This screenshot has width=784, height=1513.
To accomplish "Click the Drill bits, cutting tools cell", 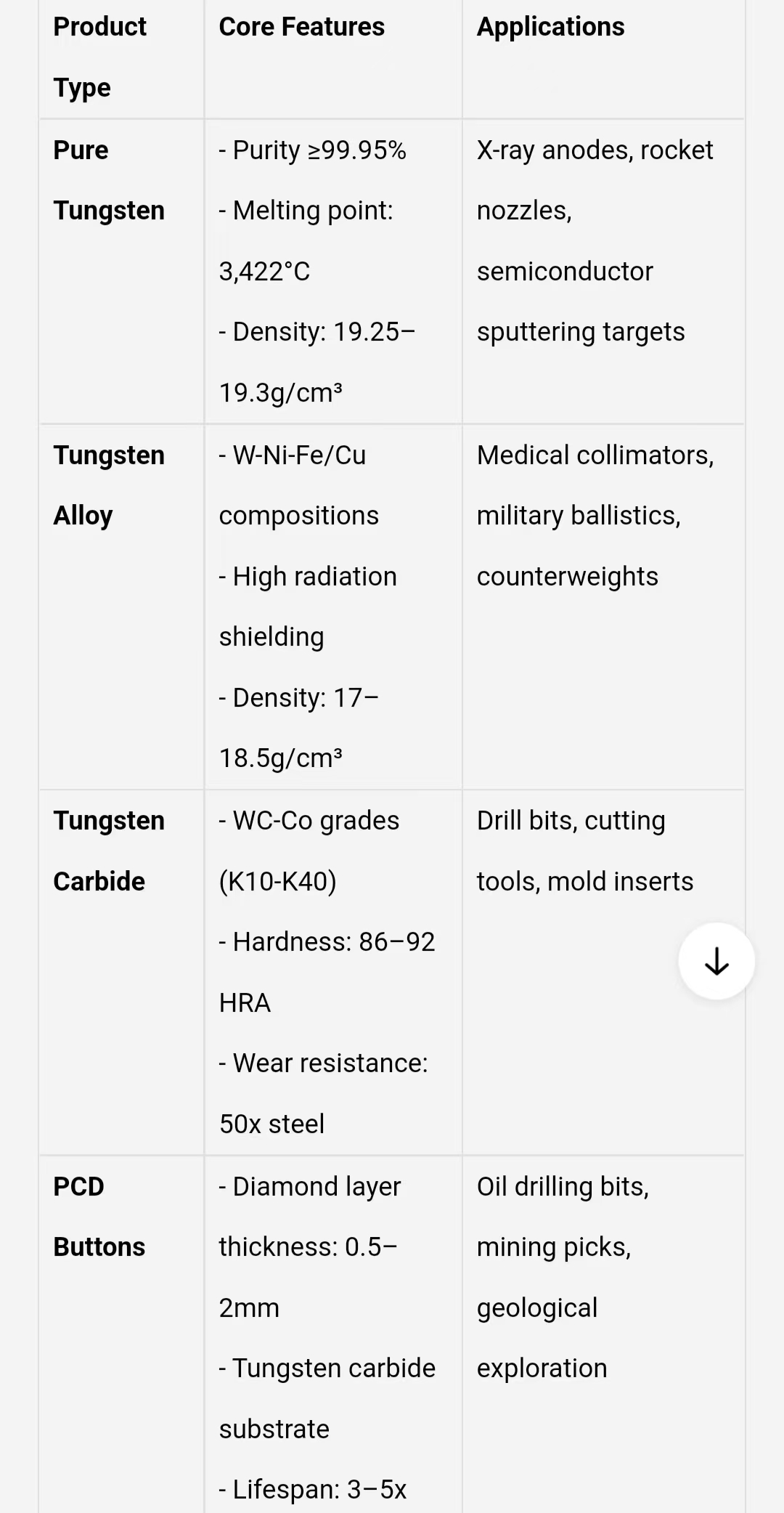I will (584, 851).
